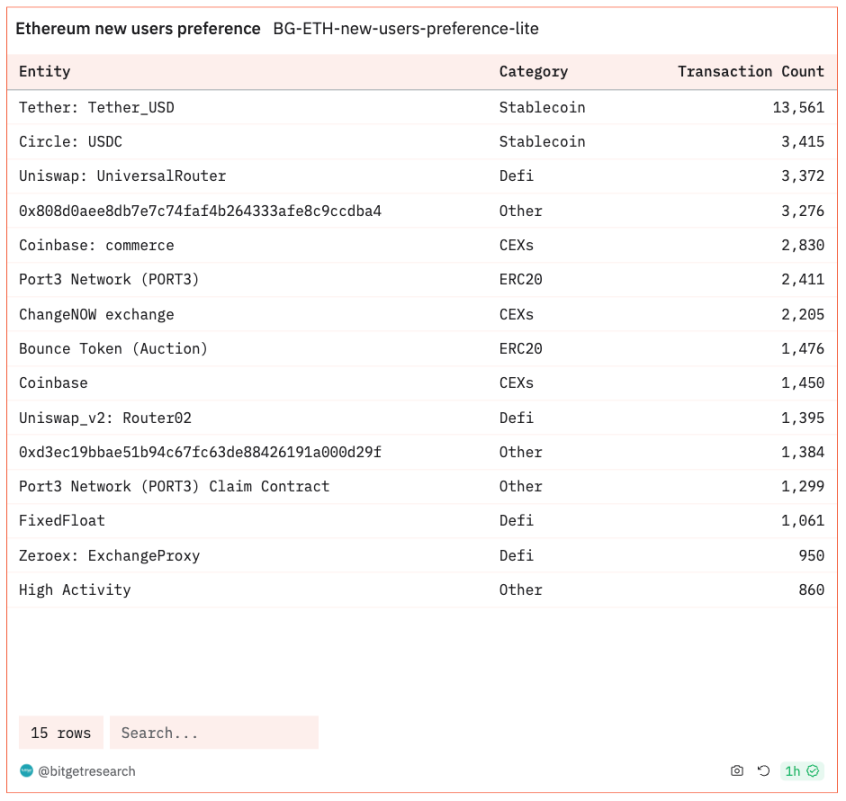Click the refresh query icon
846x801 pixels.
(x=763, y=771)
